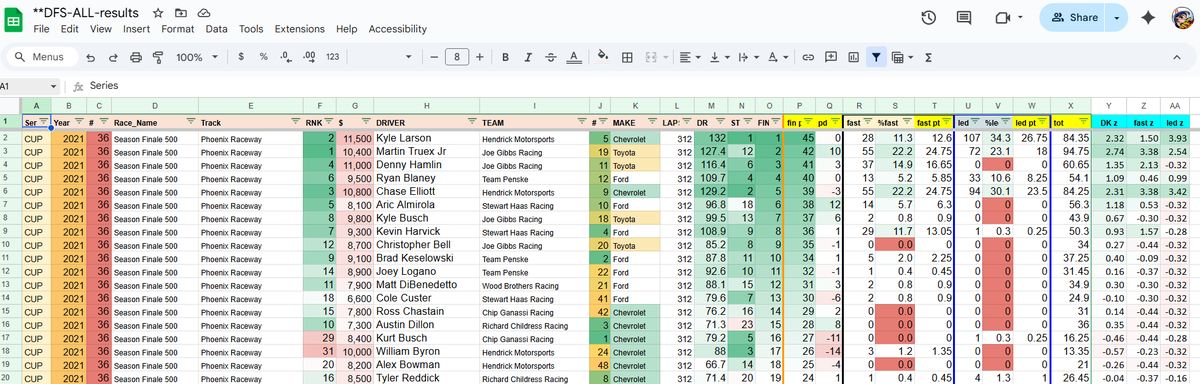Image resolution: width=1200 pixels, height=384 pixels.
Task: Open the File menu
Action: pyautogui.click(x=42, y=29)
